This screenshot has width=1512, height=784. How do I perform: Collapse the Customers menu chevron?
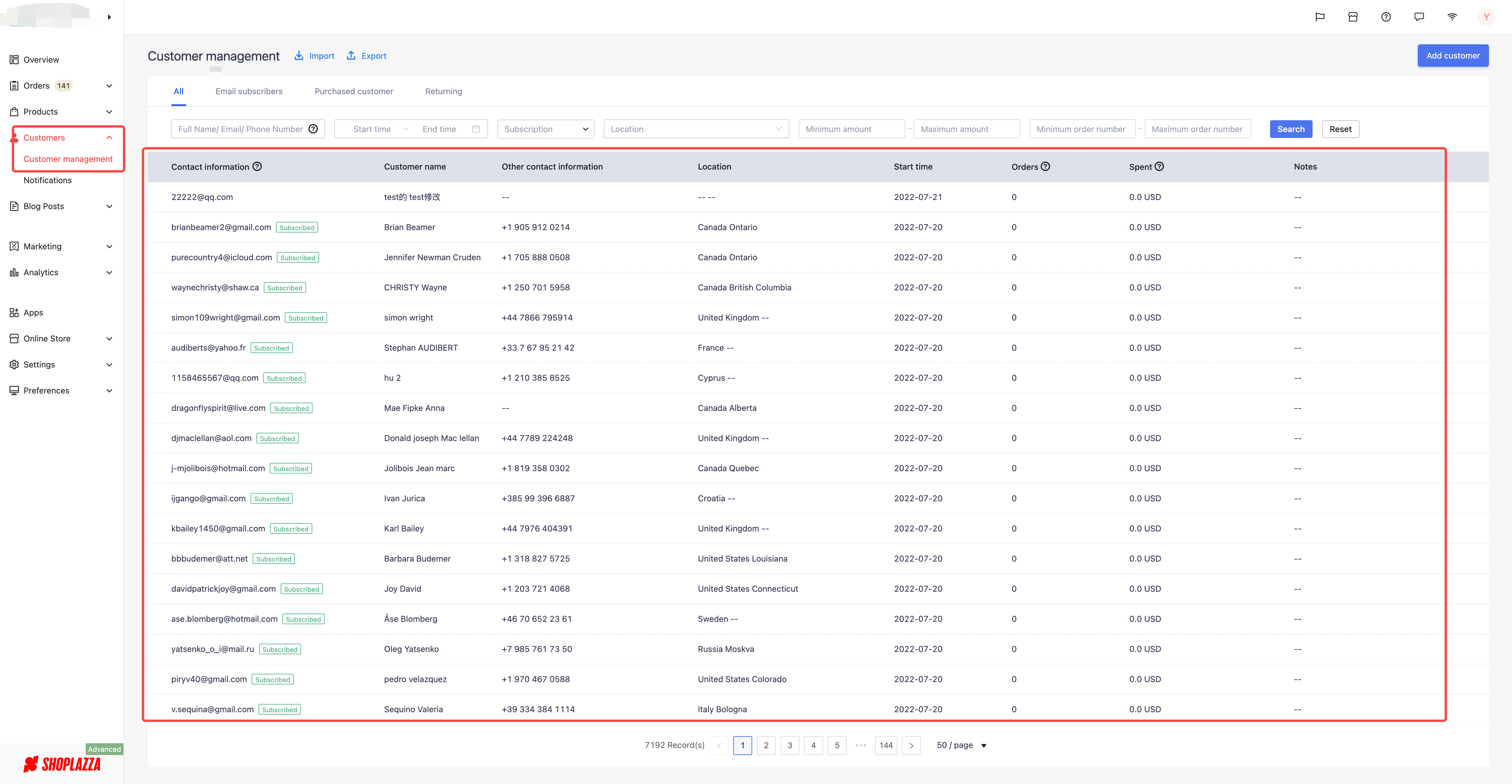click(109, 137)
